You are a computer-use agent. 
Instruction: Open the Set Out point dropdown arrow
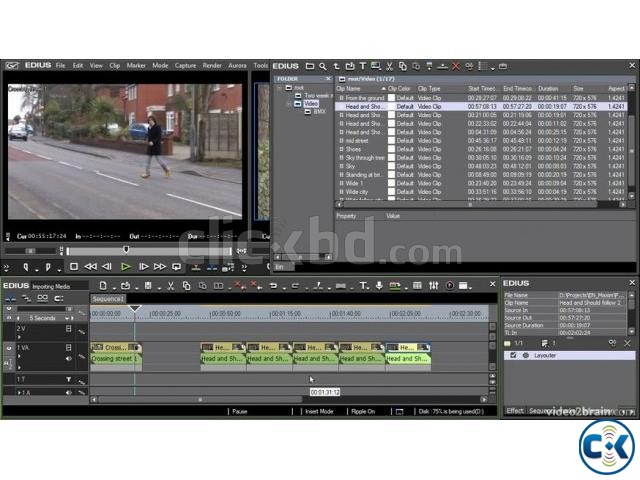tap(59, 270)
